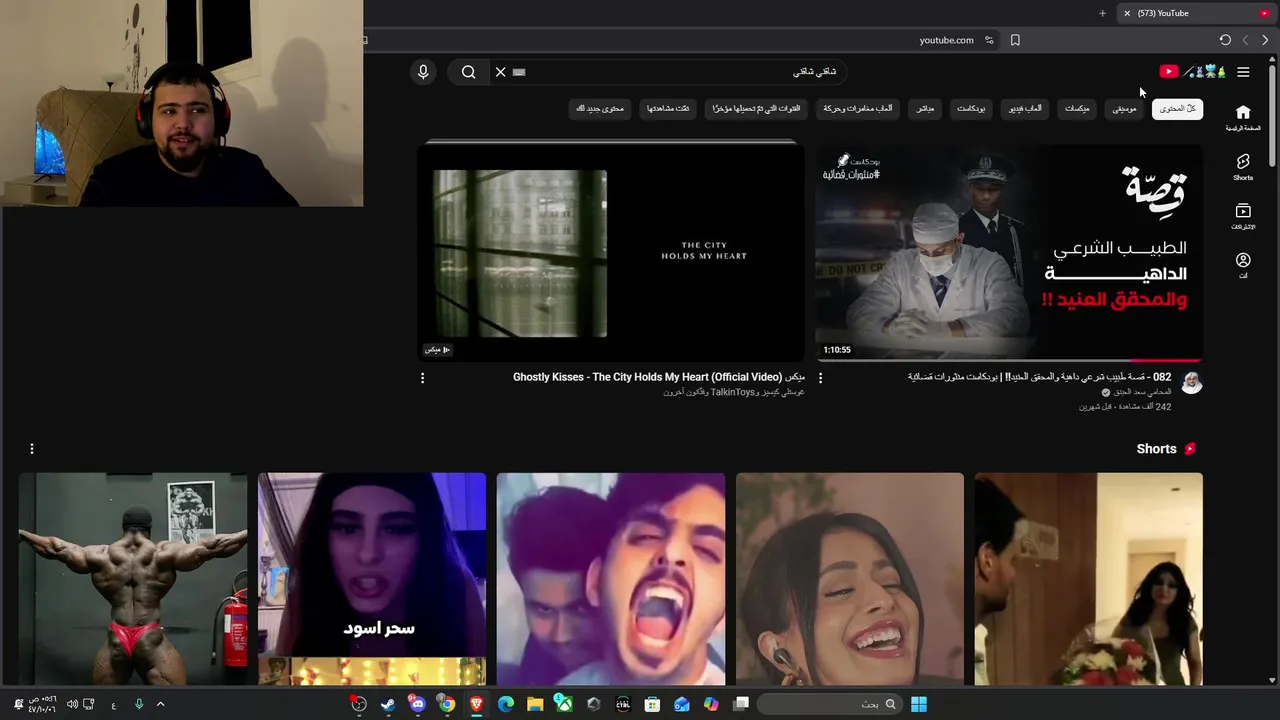Play the forensic doctor story thumbnail

[x=1009, y=252]
